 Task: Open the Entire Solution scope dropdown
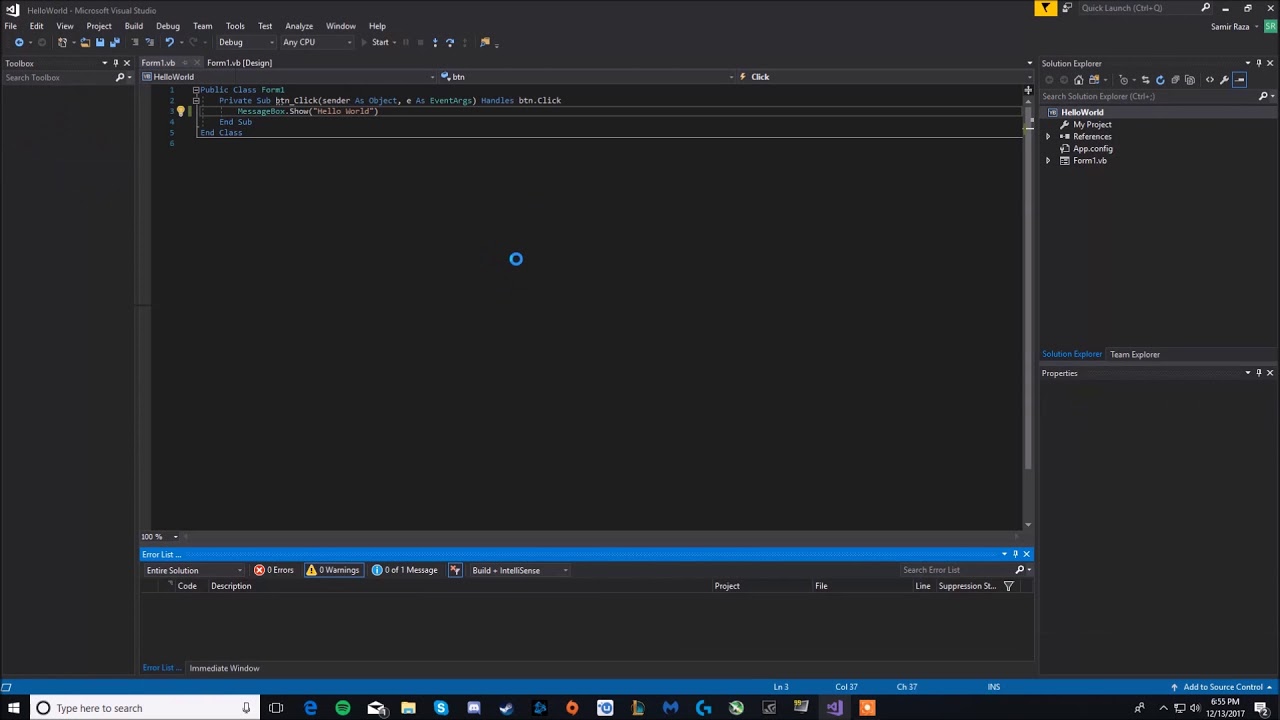[x=194, y=570]
